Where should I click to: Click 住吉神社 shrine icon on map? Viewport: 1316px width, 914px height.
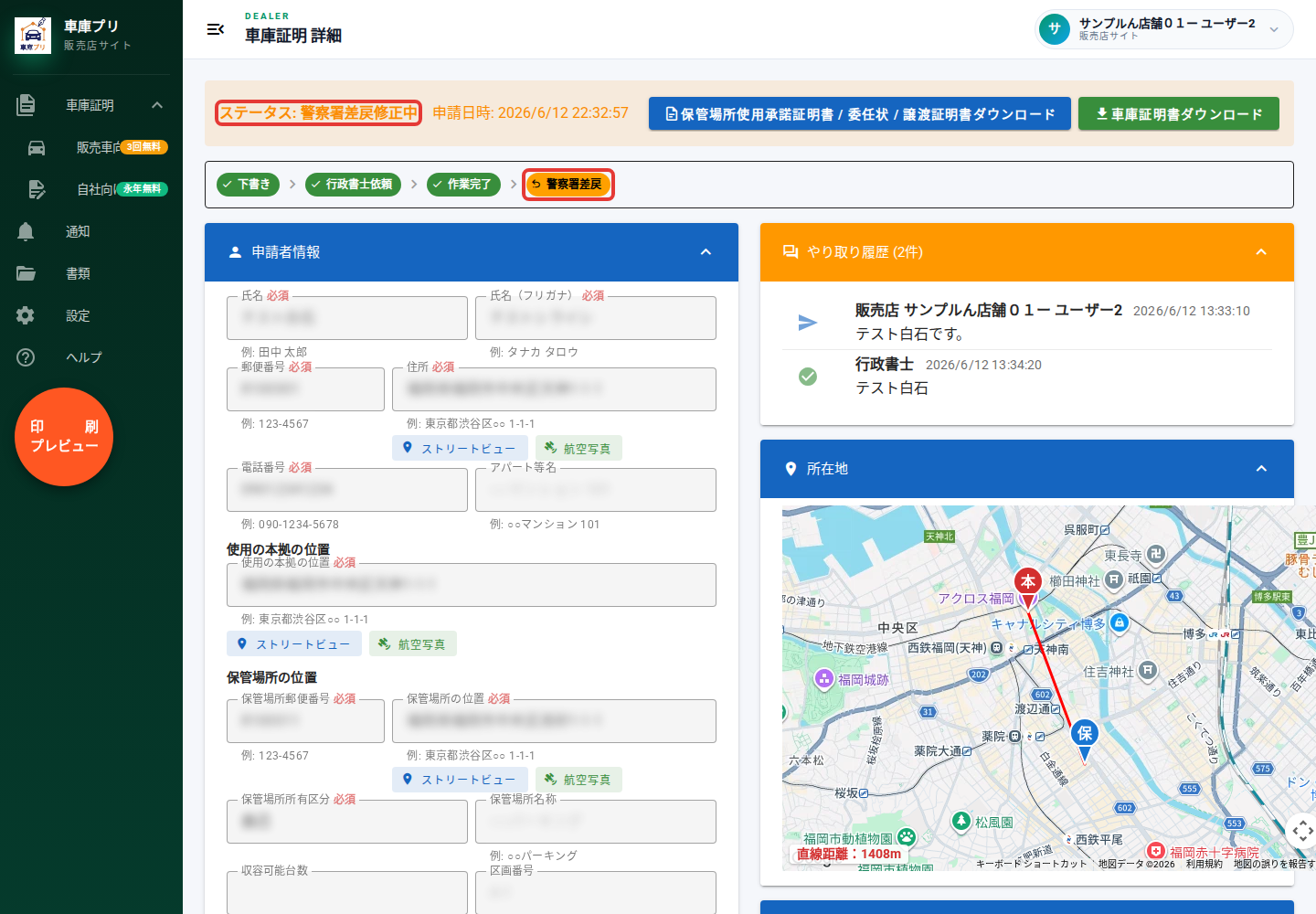(x=1148, y=670)
